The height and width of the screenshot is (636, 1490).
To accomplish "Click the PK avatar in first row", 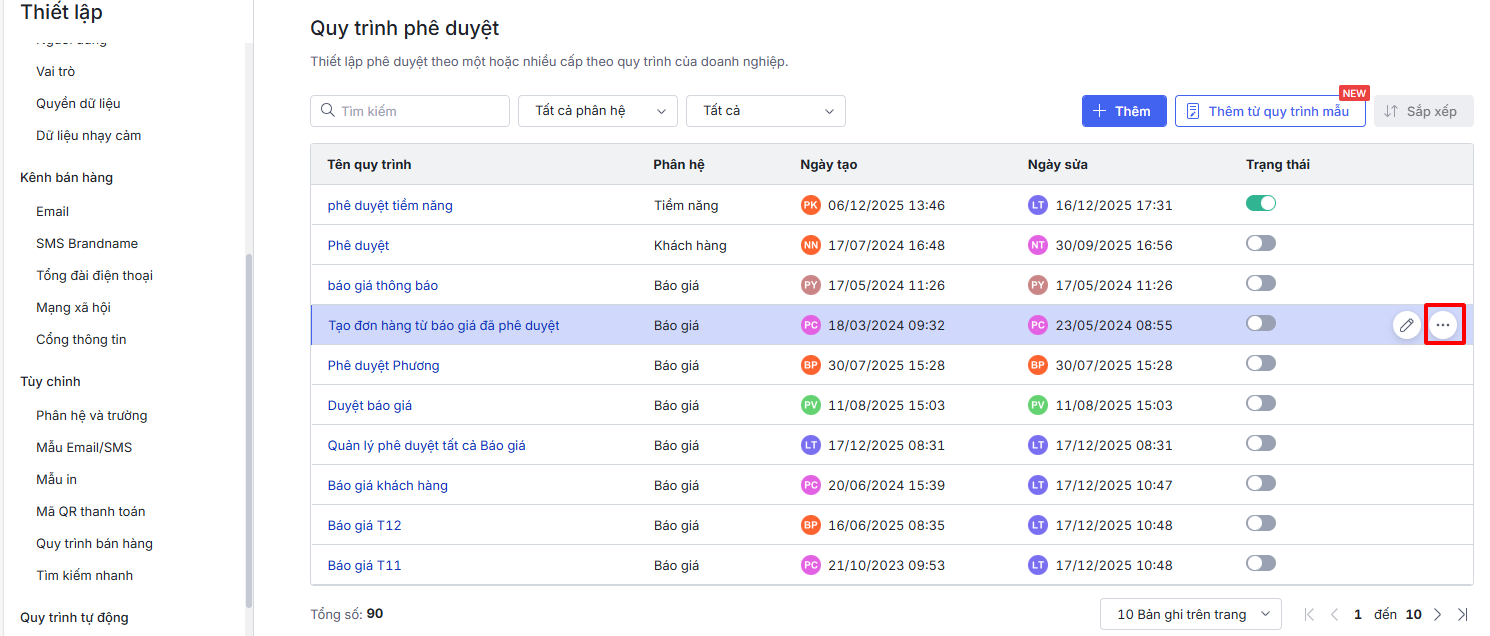I will (810, 205).
